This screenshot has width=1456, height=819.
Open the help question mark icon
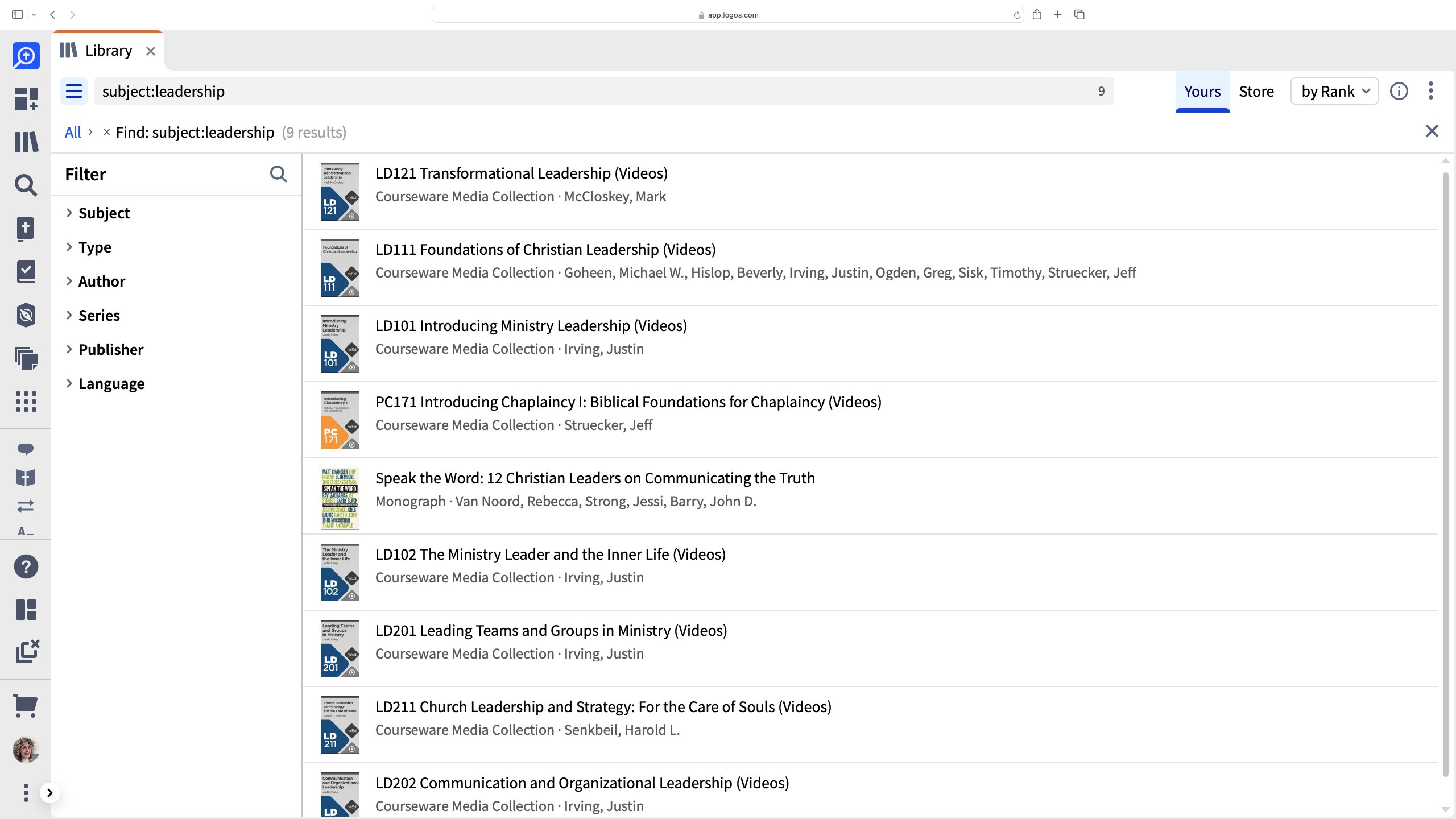coord(26,566)
